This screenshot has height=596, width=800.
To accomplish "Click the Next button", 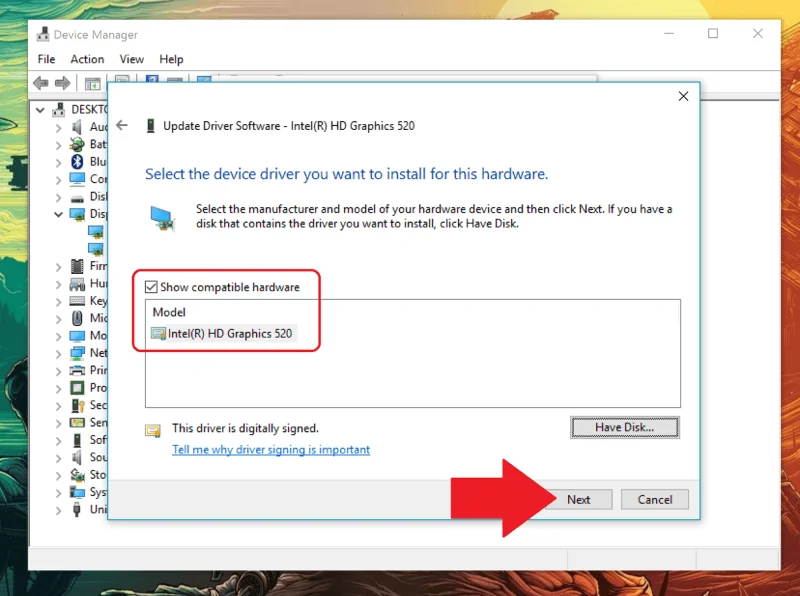I will click(x=579, y=500).
